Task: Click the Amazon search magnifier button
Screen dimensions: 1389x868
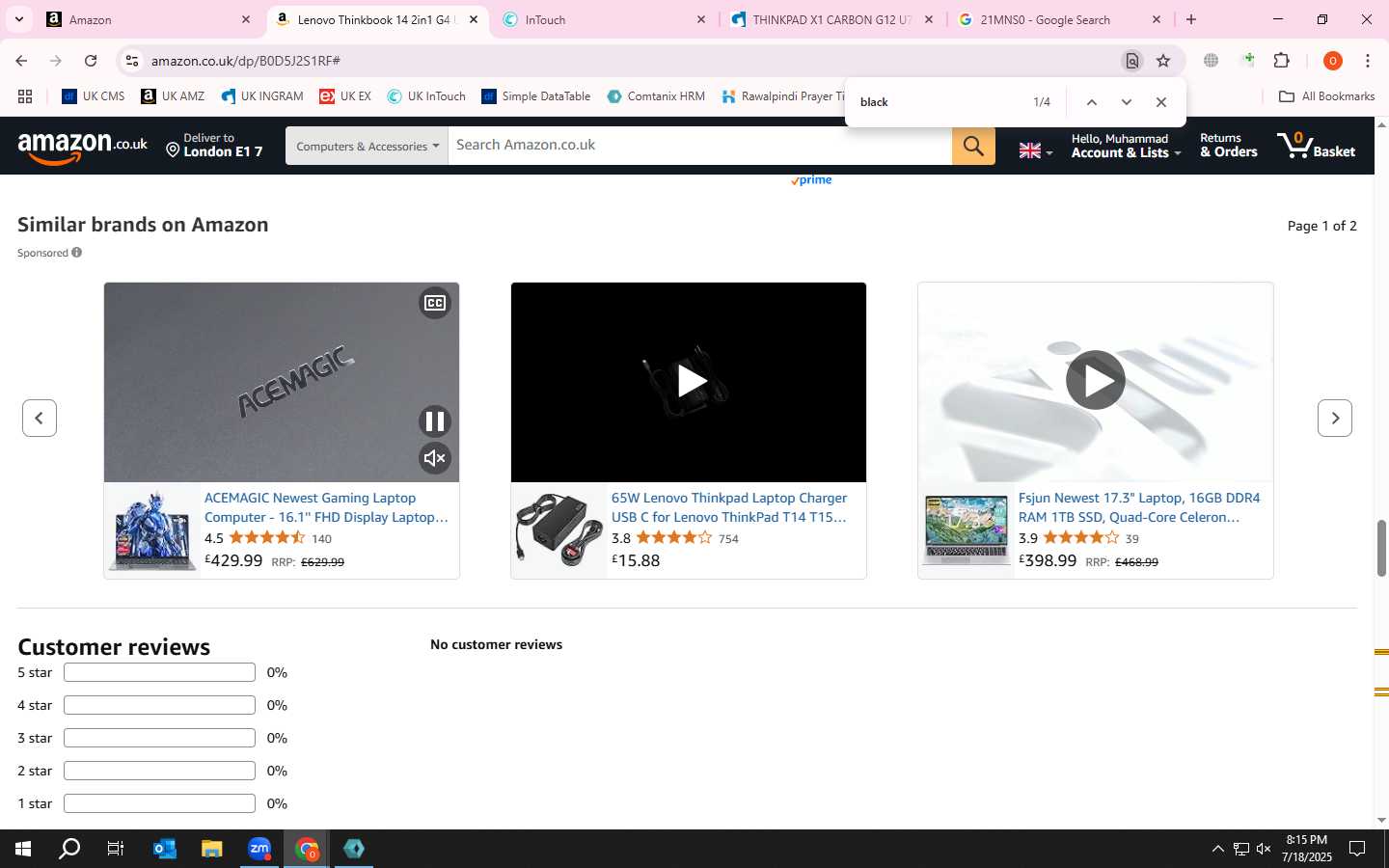Action: click(973, 146)
